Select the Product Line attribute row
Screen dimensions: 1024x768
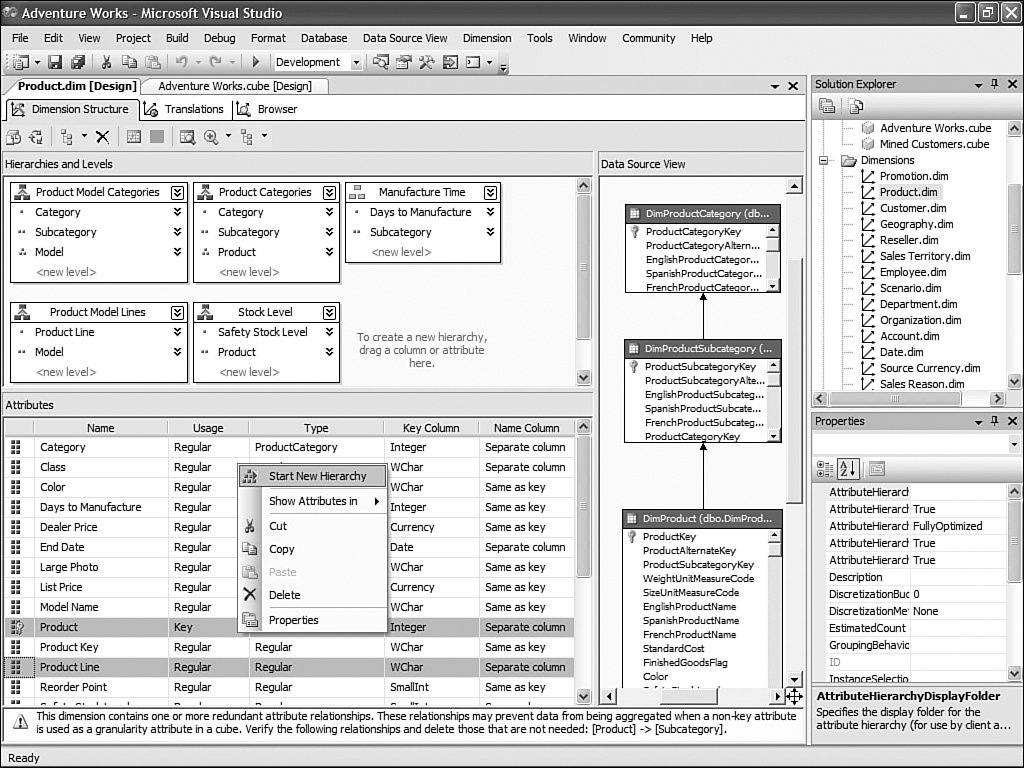[x=289, y=667]
